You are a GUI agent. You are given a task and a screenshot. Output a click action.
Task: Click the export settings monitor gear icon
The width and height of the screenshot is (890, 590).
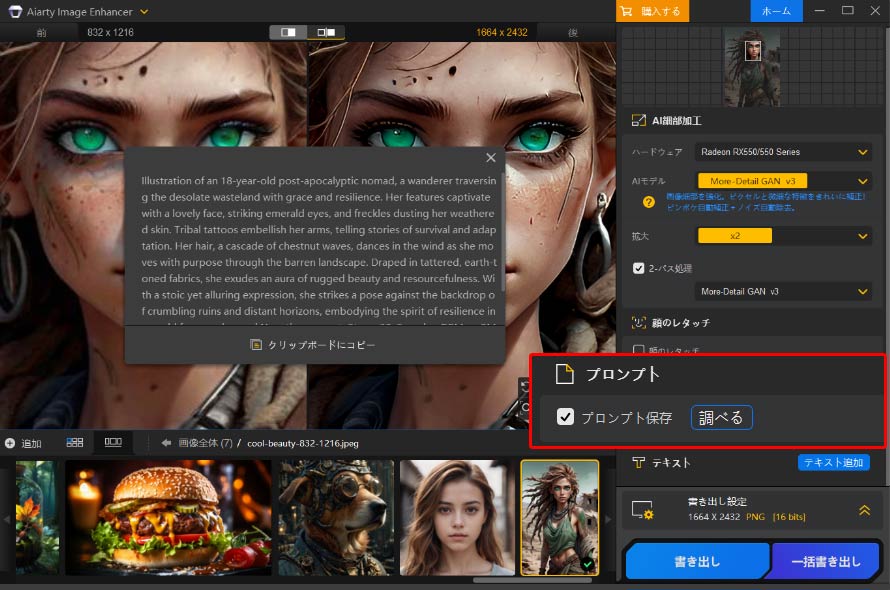[x=643, y=509]
